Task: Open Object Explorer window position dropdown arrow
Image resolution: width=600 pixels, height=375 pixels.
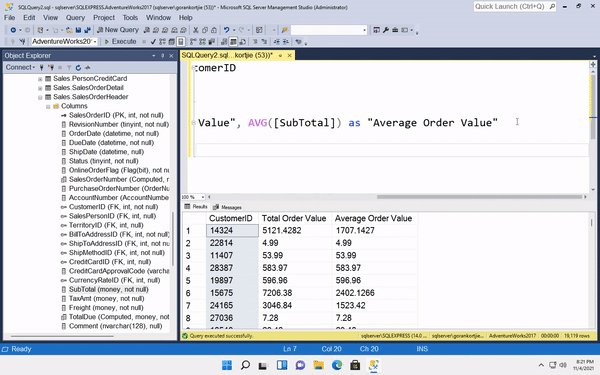Action: click(154, 56)
